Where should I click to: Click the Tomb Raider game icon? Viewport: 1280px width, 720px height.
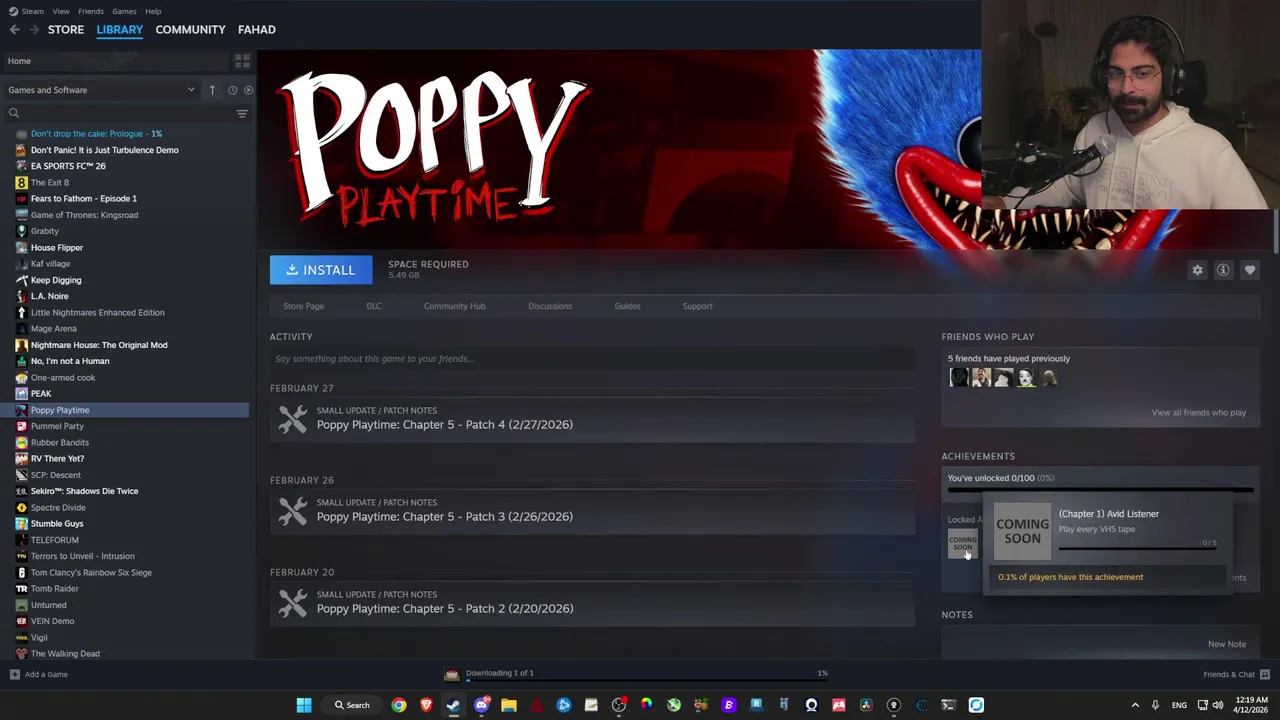click(21, 589)
